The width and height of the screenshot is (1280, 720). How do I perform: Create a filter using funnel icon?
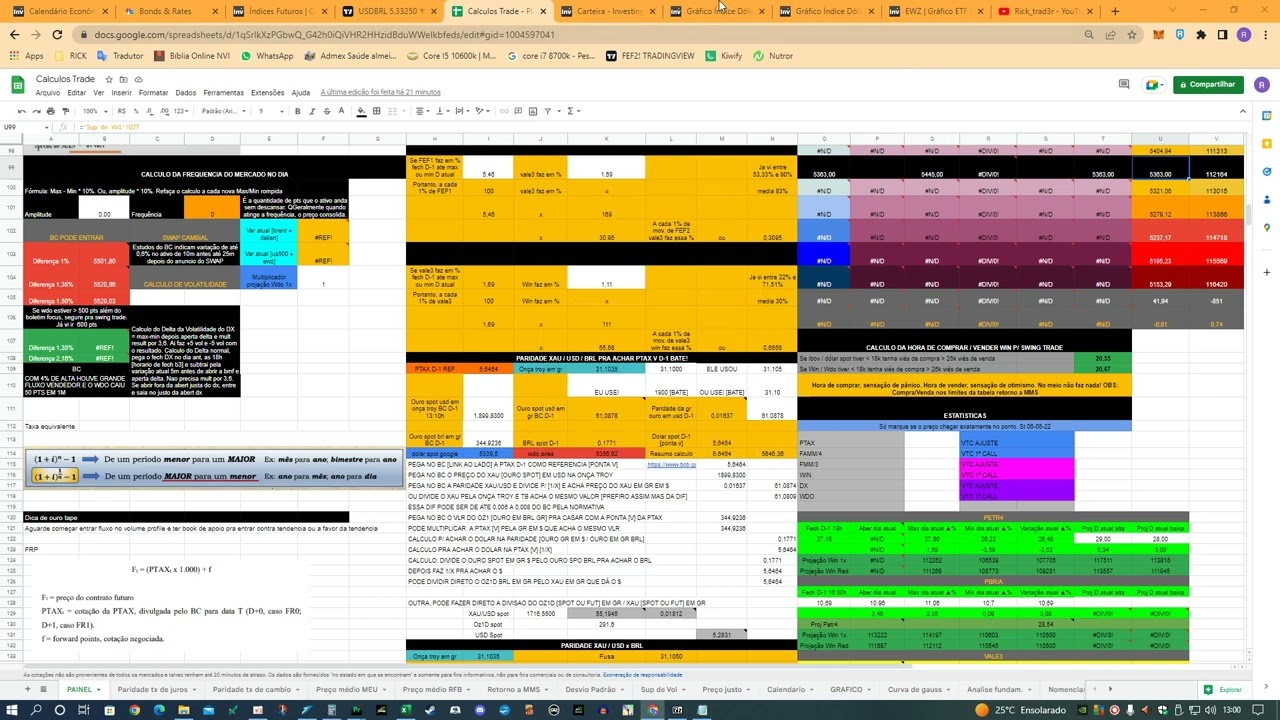(548, 111)
